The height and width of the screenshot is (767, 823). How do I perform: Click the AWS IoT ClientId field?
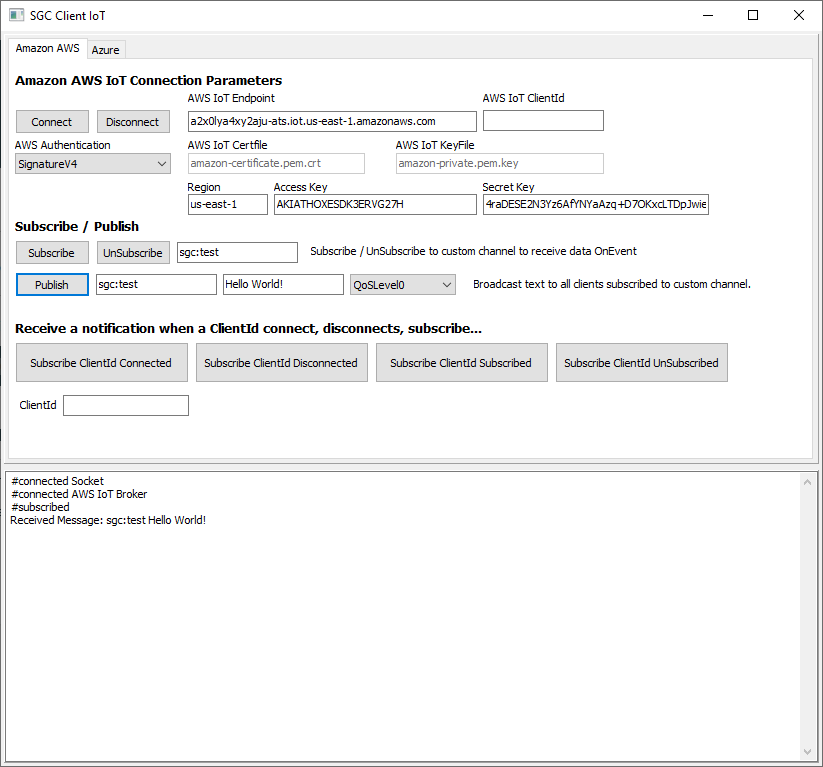543,121
